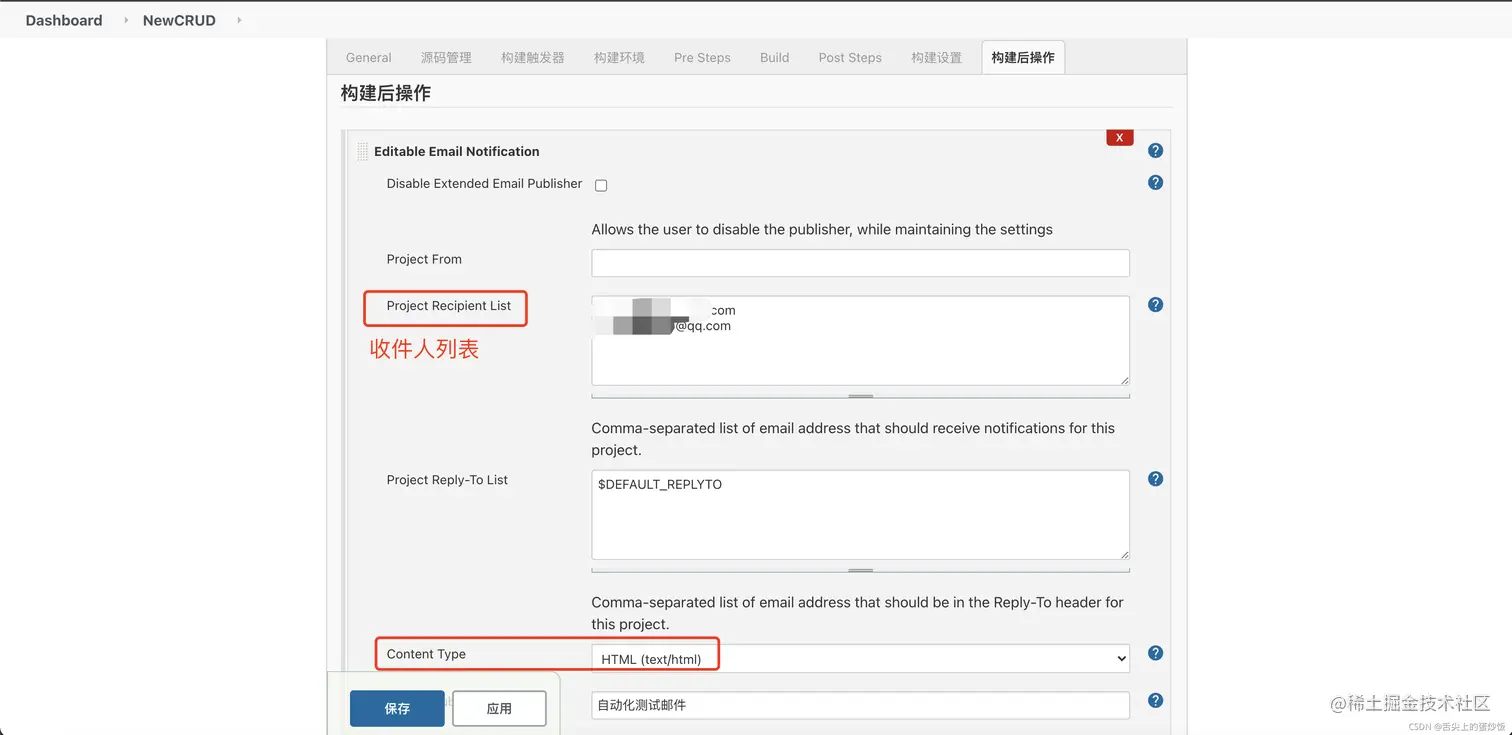Open help for Project Recipient List

[x=1155, y=305]
